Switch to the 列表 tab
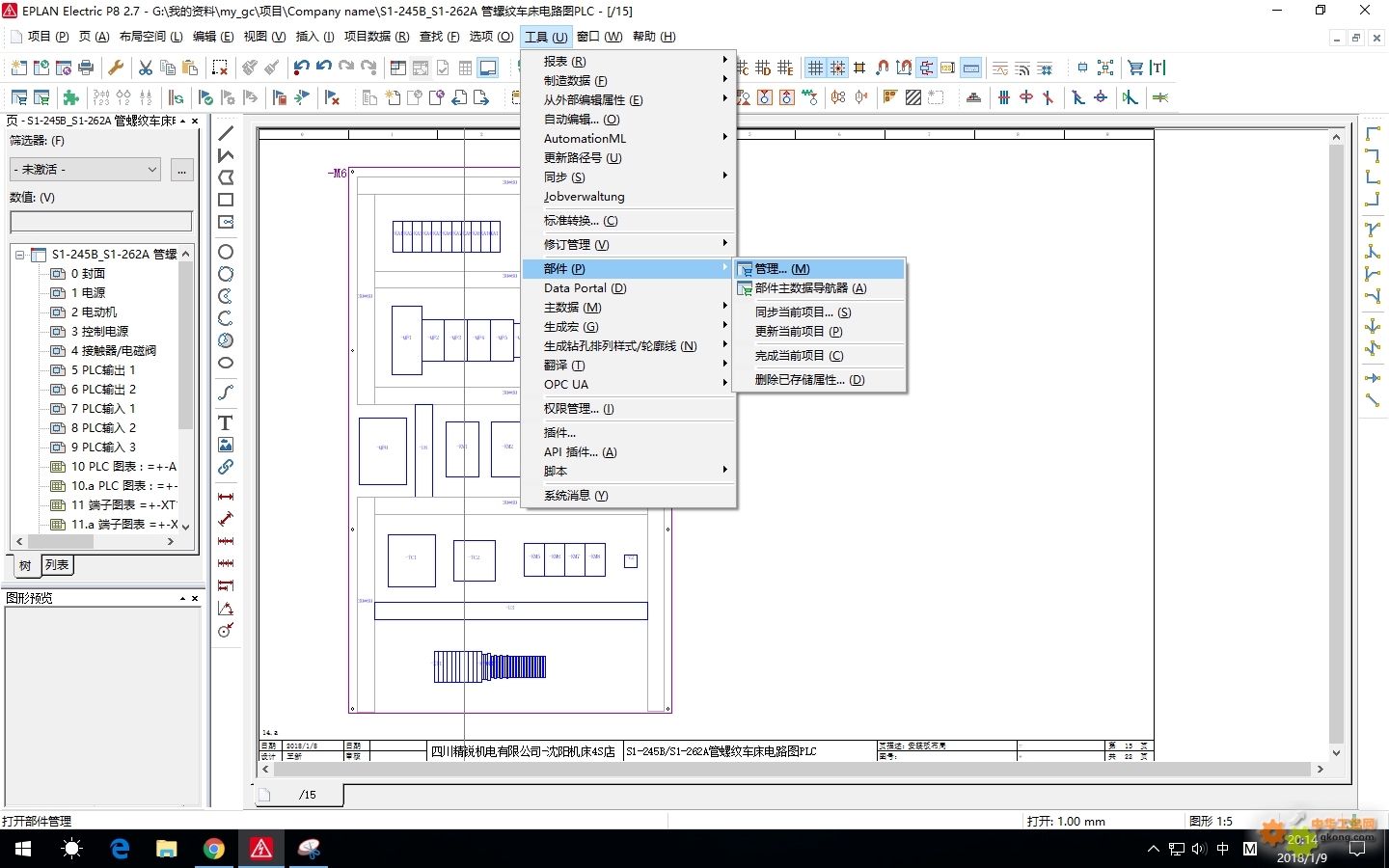Screen dimensions: 1389x868 pos(57,565)
